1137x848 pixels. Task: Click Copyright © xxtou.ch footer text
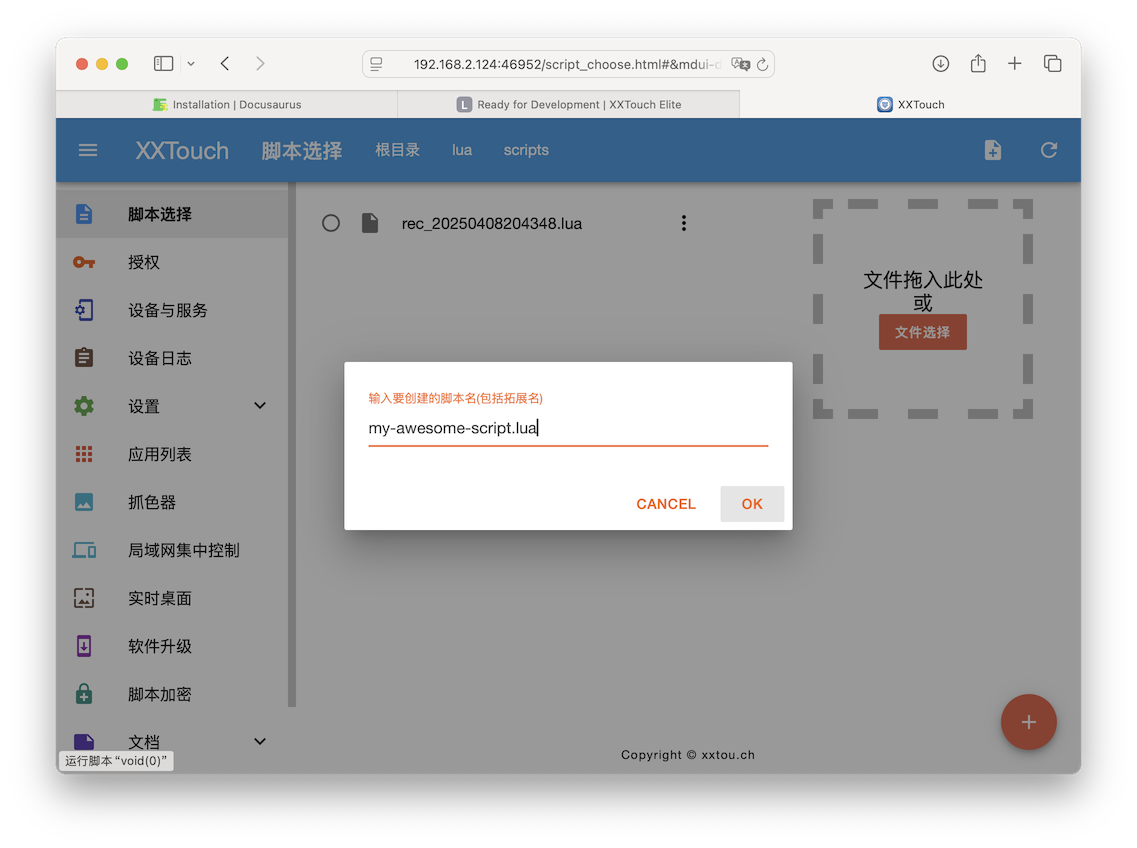[687, 754]
